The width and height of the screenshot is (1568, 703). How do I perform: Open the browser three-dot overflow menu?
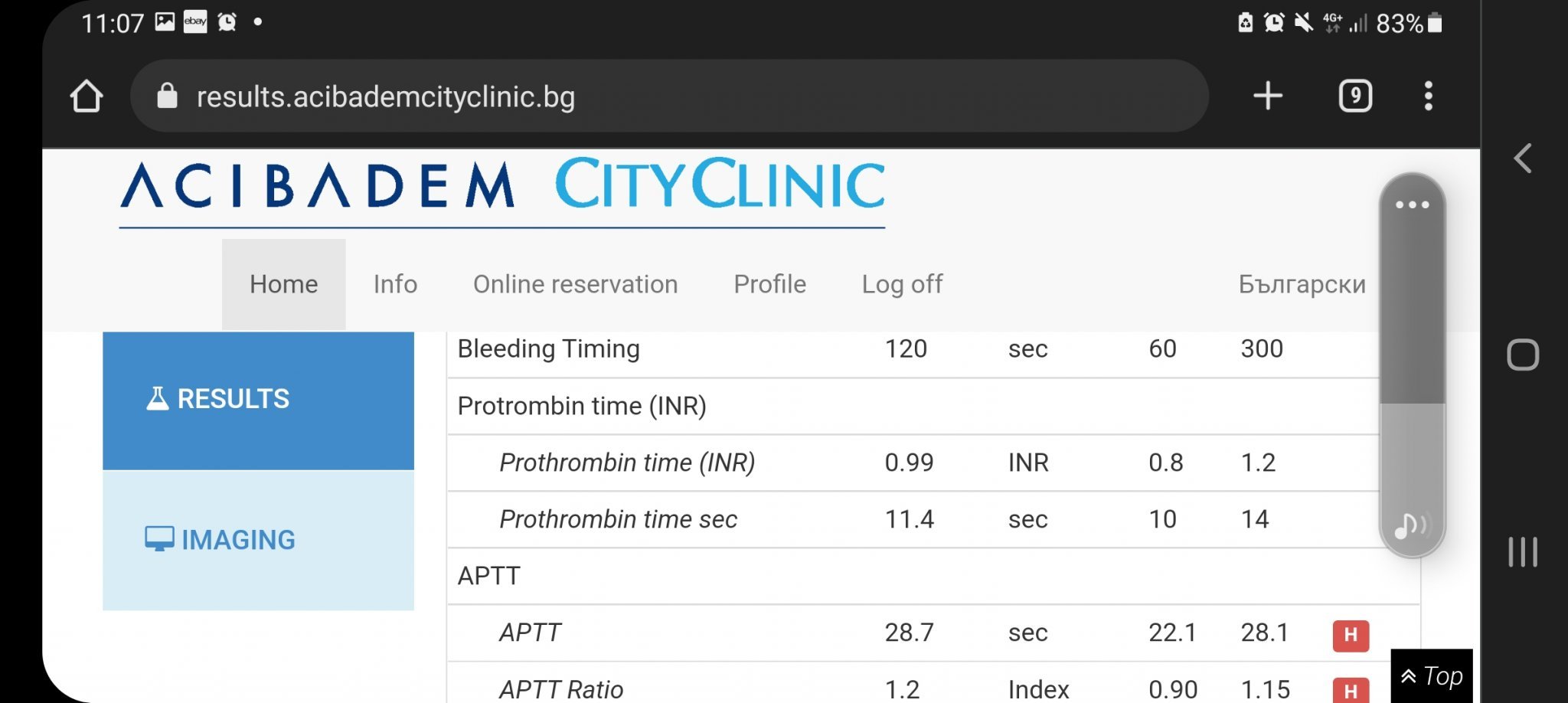[x=1428, y=96]
